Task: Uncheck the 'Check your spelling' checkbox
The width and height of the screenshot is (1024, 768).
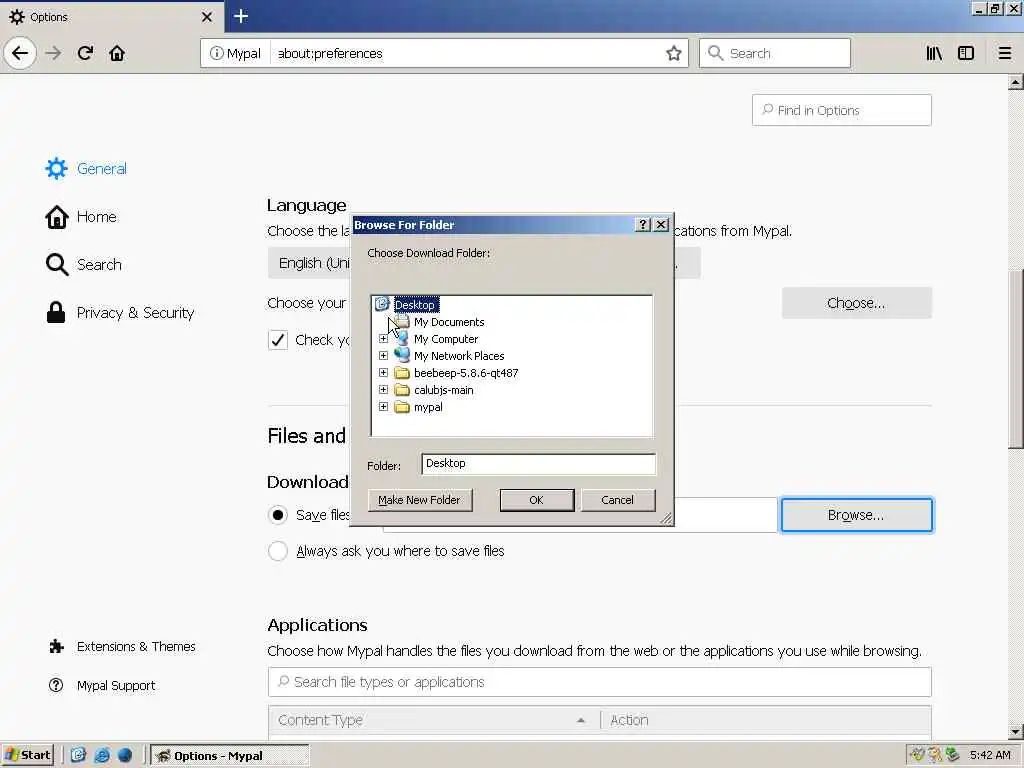Action: (278, 340)
